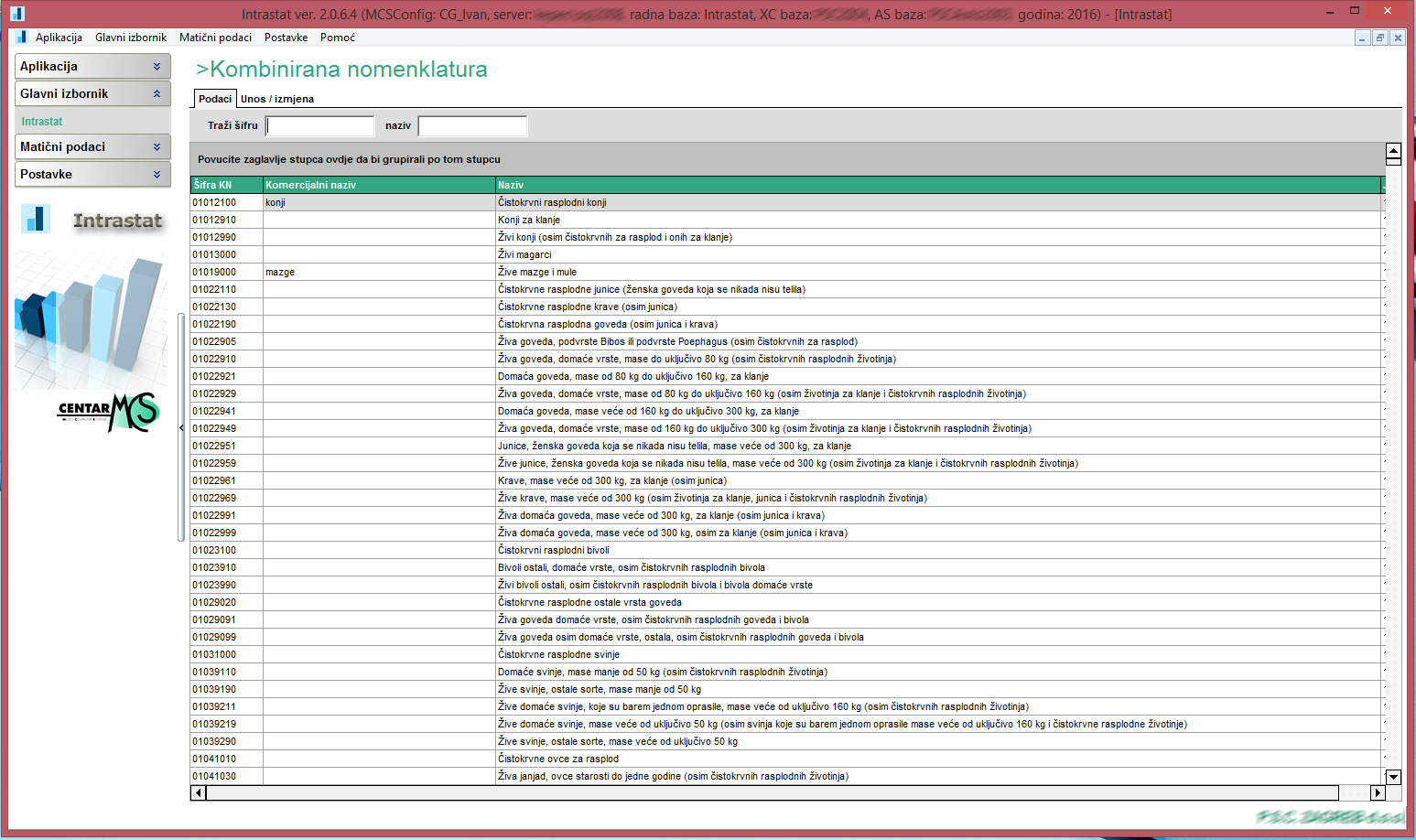Open the Postavke menu
Screen dimensions: 1416x840
tap(286, 38)
